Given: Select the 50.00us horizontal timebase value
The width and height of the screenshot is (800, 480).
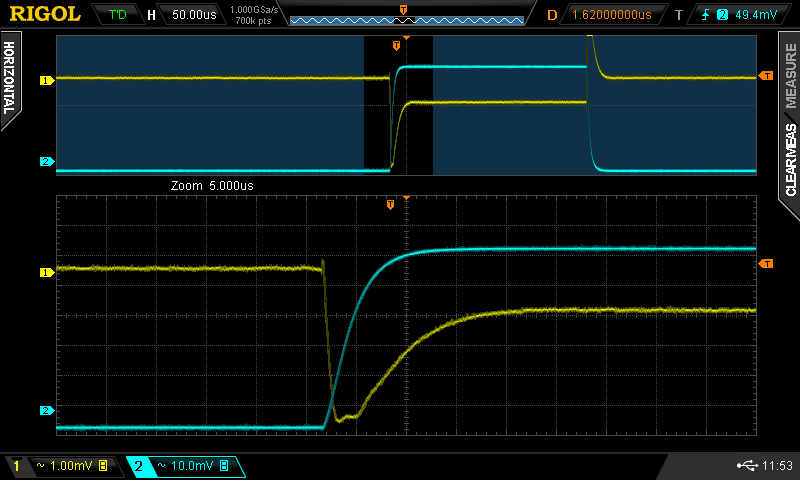Looking at the screenshot, I should coord(194,15).
